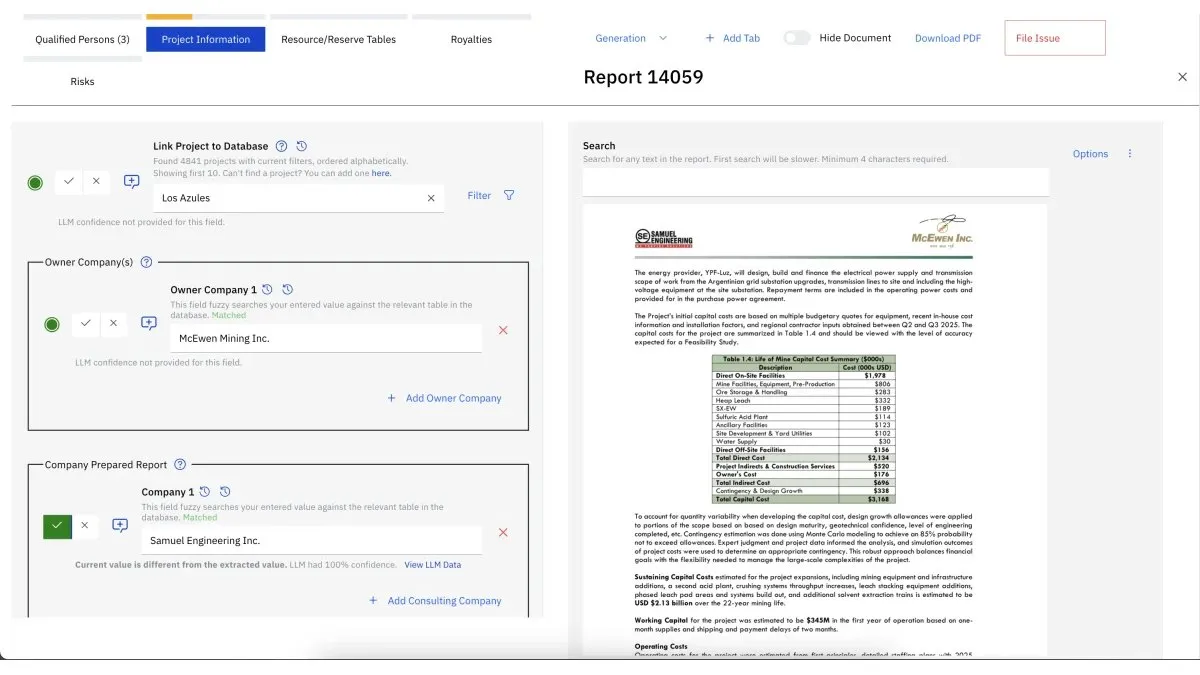Select the green radio for Link Project
The height and width of the screenshot is (675, 1200).
[x=35, y=182]
